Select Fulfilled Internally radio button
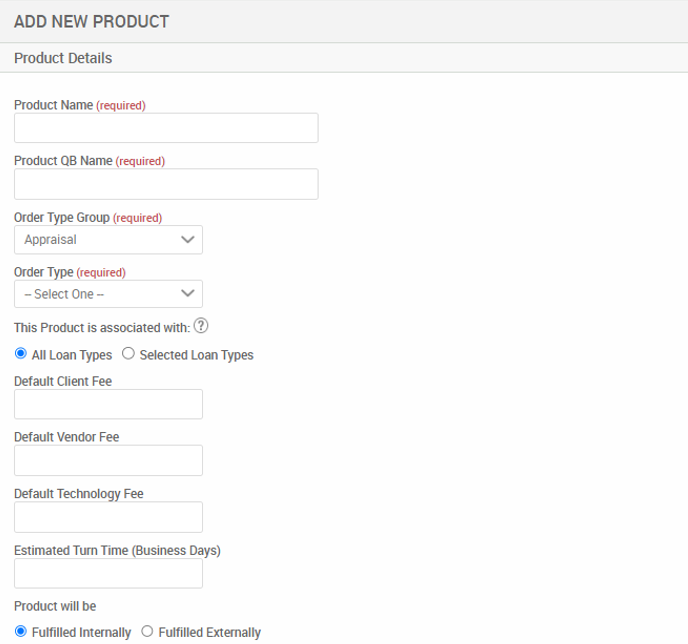 (21, 631)
